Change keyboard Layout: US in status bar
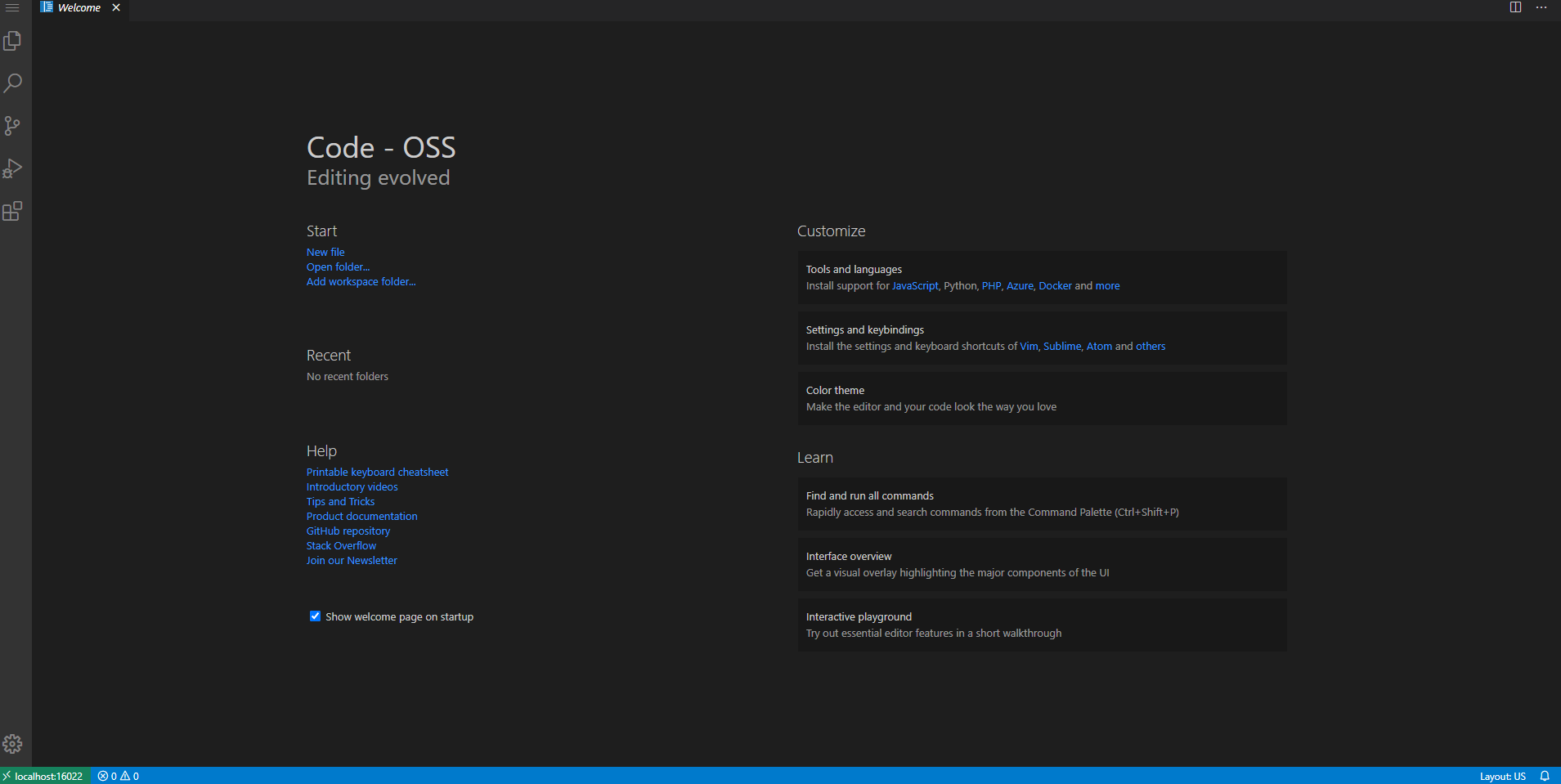The image size is (1561, 784). 1502,776
